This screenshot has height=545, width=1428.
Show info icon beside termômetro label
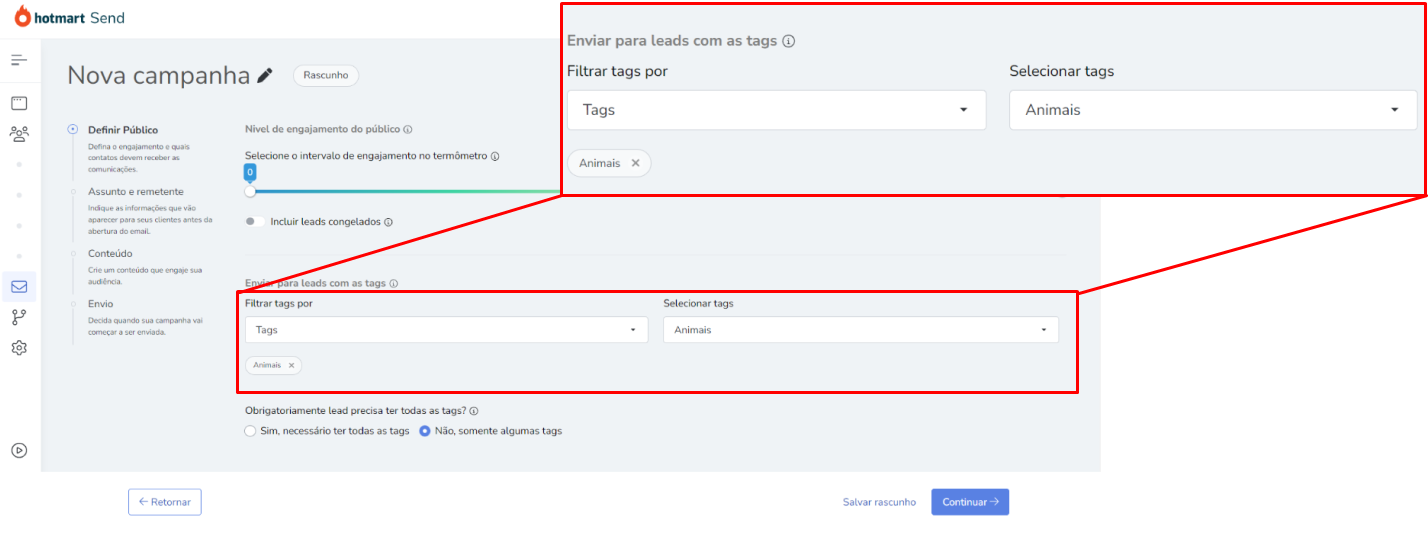(x=495, y=156)
